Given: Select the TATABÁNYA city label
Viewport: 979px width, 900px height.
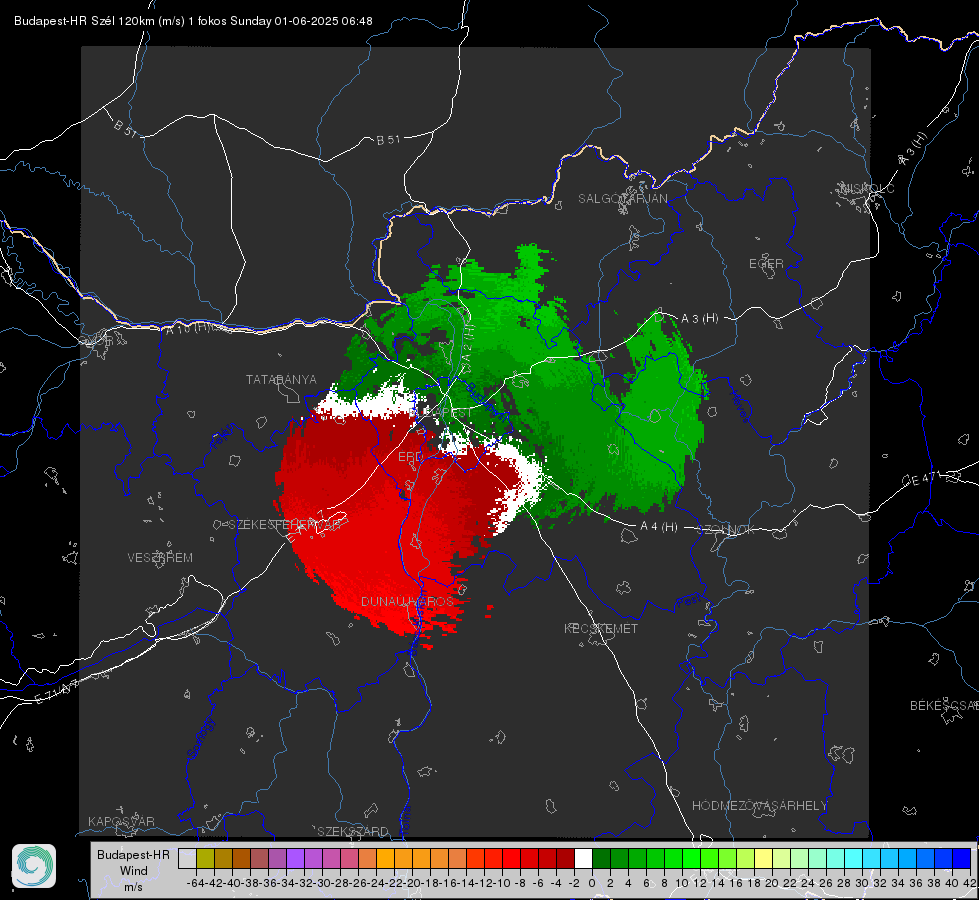Looking at the screenshot, I should 281,380.
